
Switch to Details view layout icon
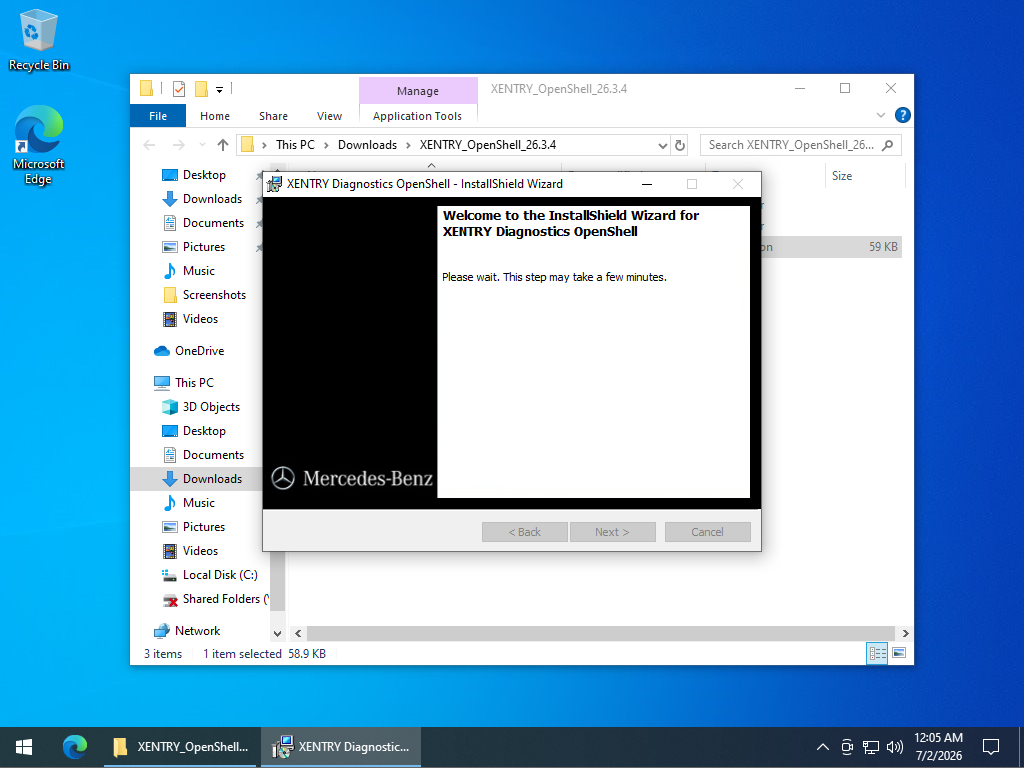877,653
